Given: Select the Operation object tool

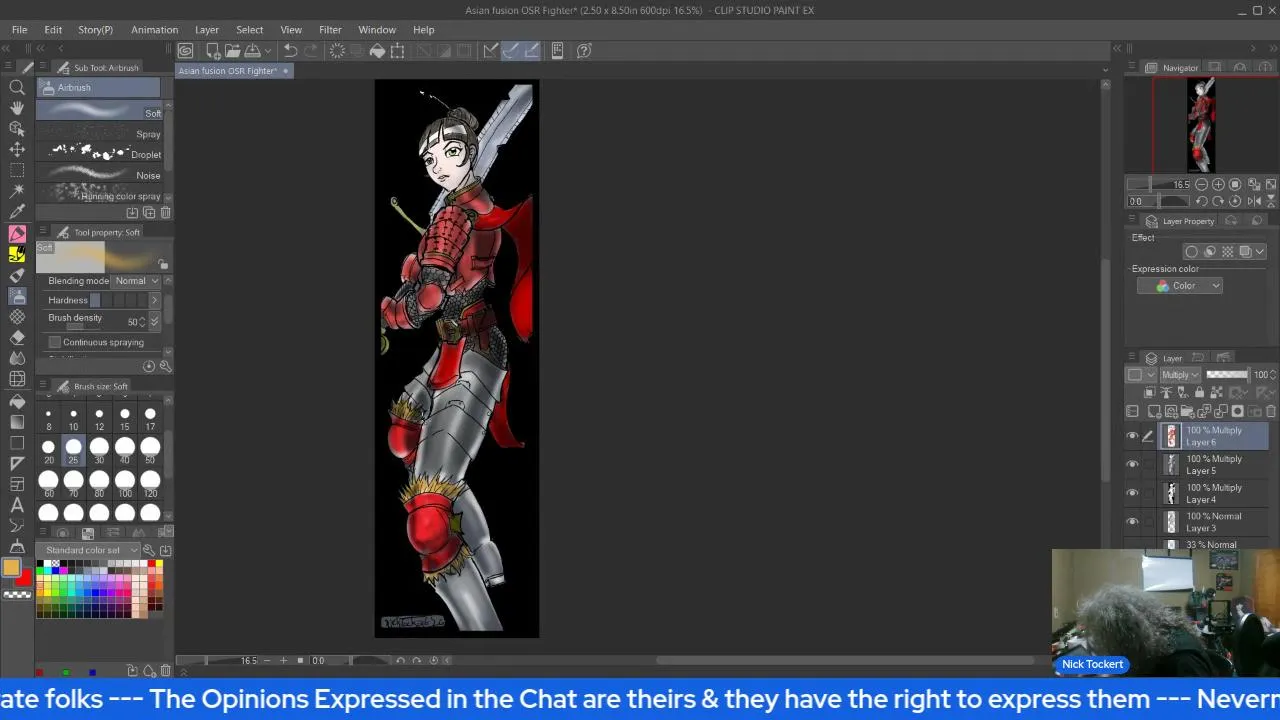Looking at the screenshot, I should coord(17,129).
